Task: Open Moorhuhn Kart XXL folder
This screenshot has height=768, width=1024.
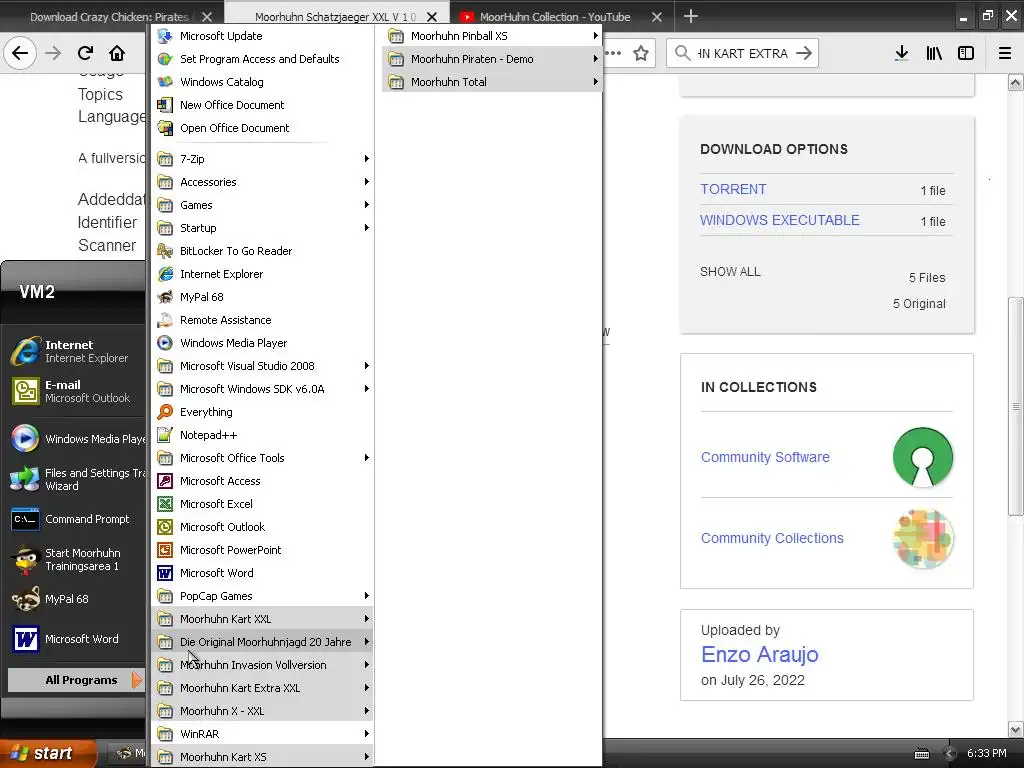Action: 262,619
